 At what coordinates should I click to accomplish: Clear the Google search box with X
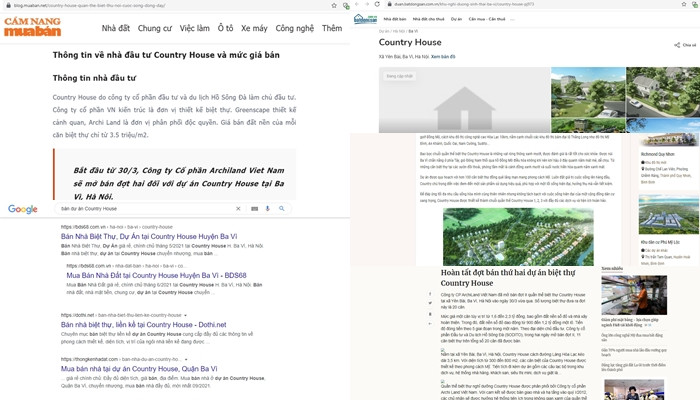(x=238, y=209)
